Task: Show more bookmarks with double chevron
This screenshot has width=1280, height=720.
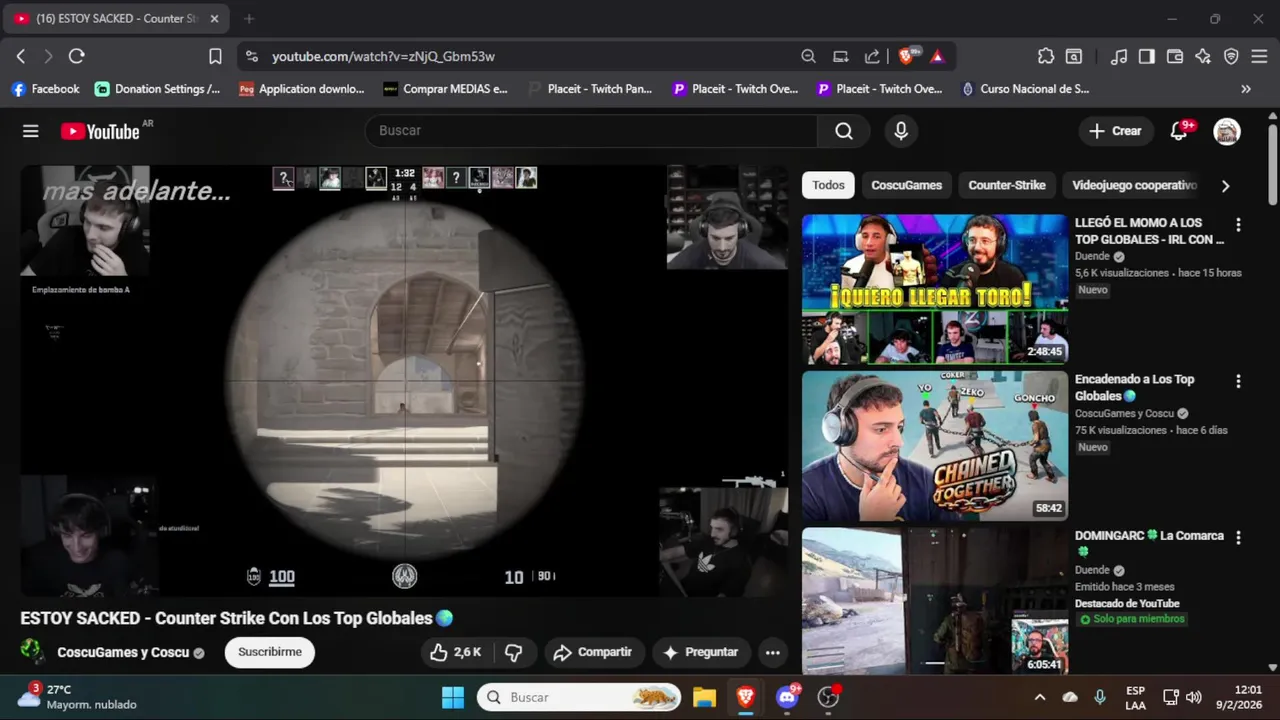Action: [1246, 89]
